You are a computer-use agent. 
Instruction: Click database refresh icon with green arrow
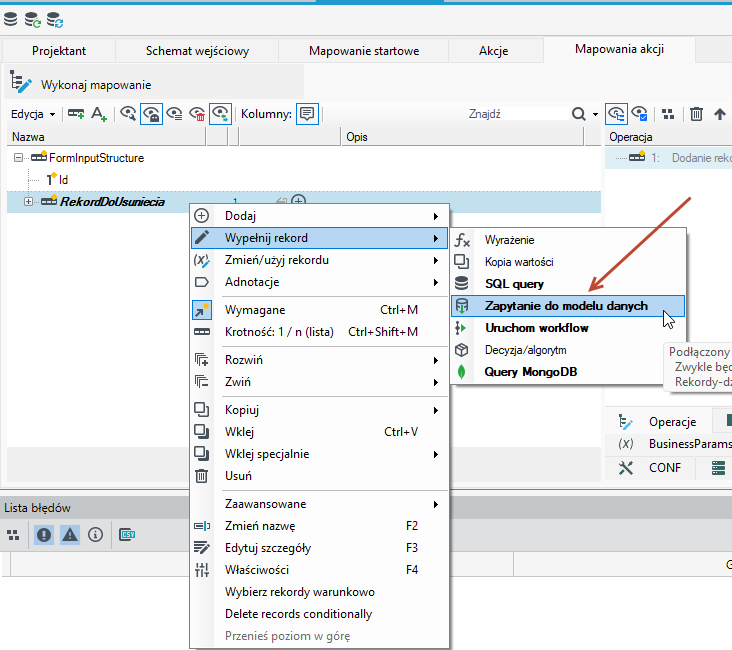(x=33, y=20)
